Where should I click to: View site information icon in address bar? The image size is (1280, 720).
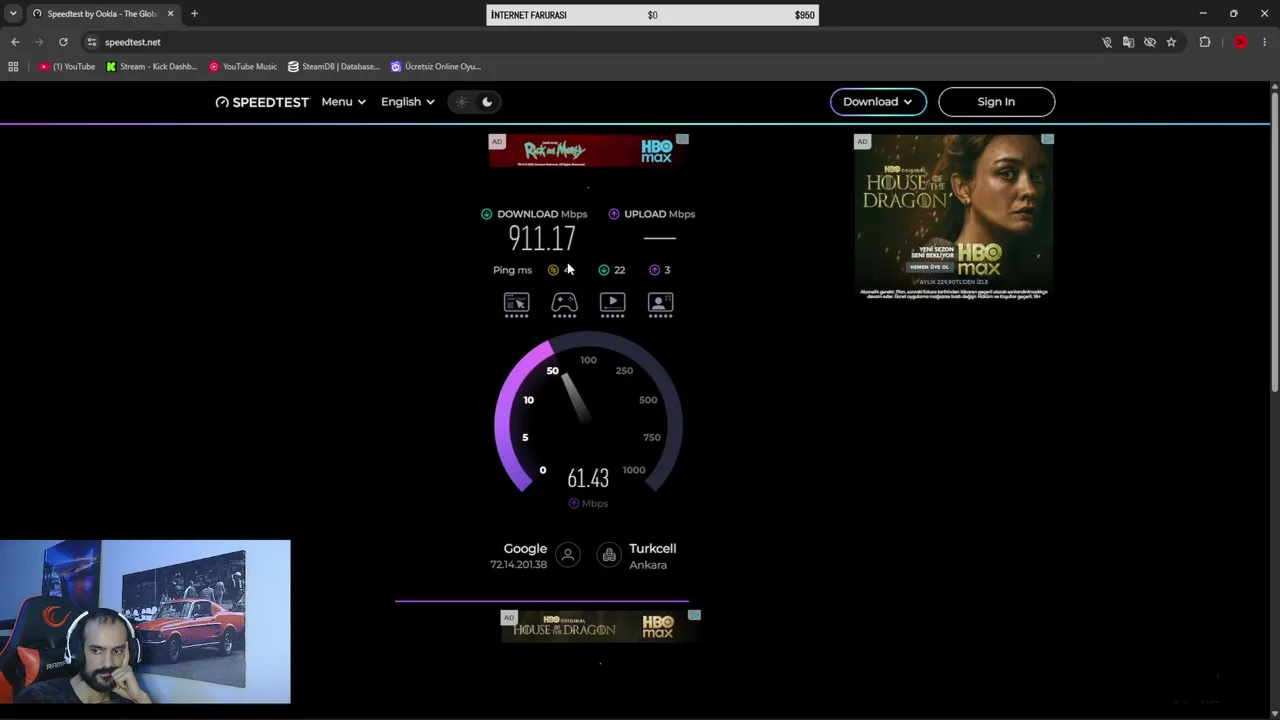click(92, 42)
